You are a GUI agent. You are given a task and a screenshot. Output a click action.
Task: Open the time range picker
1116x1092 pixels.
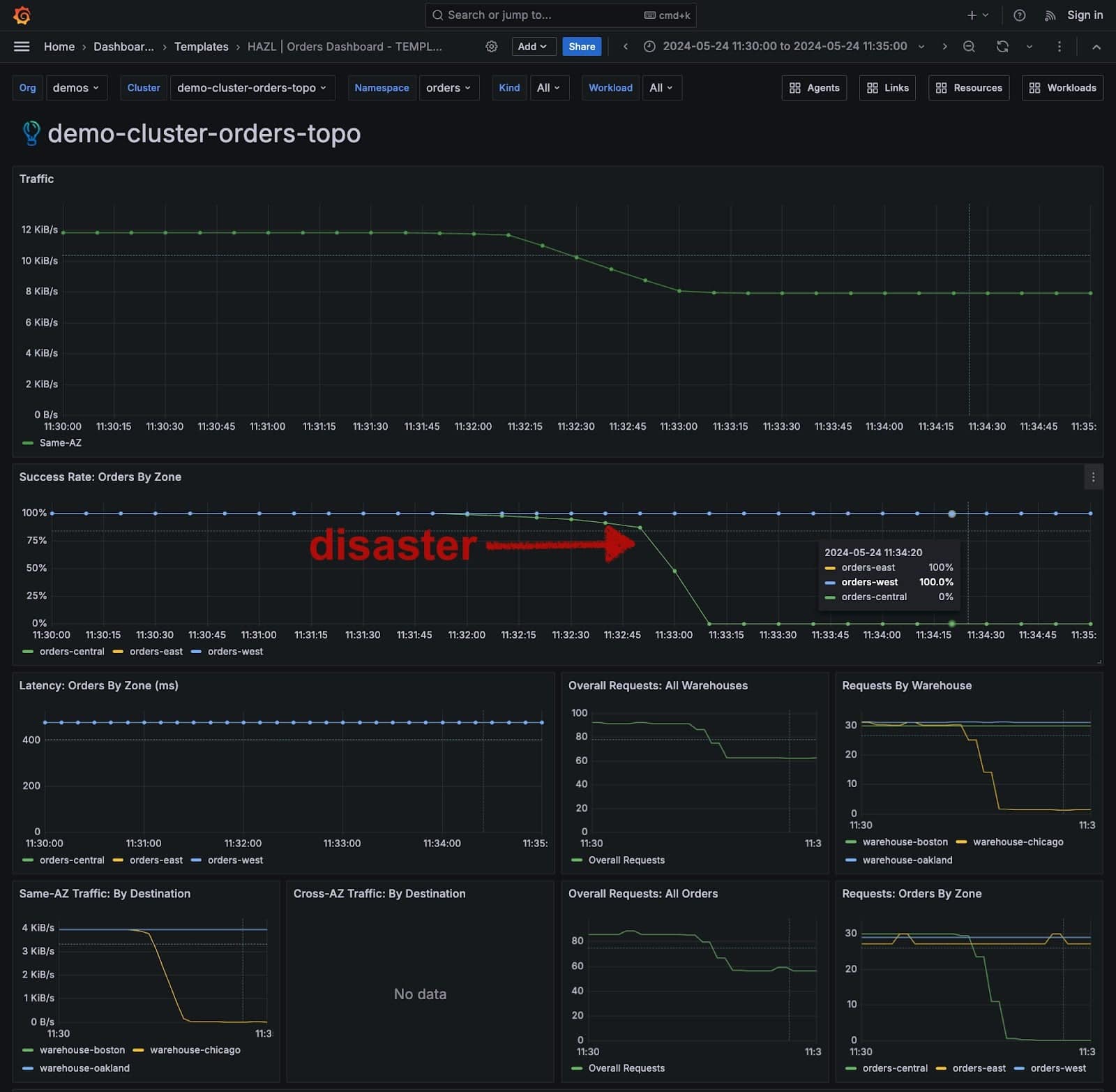784,46
